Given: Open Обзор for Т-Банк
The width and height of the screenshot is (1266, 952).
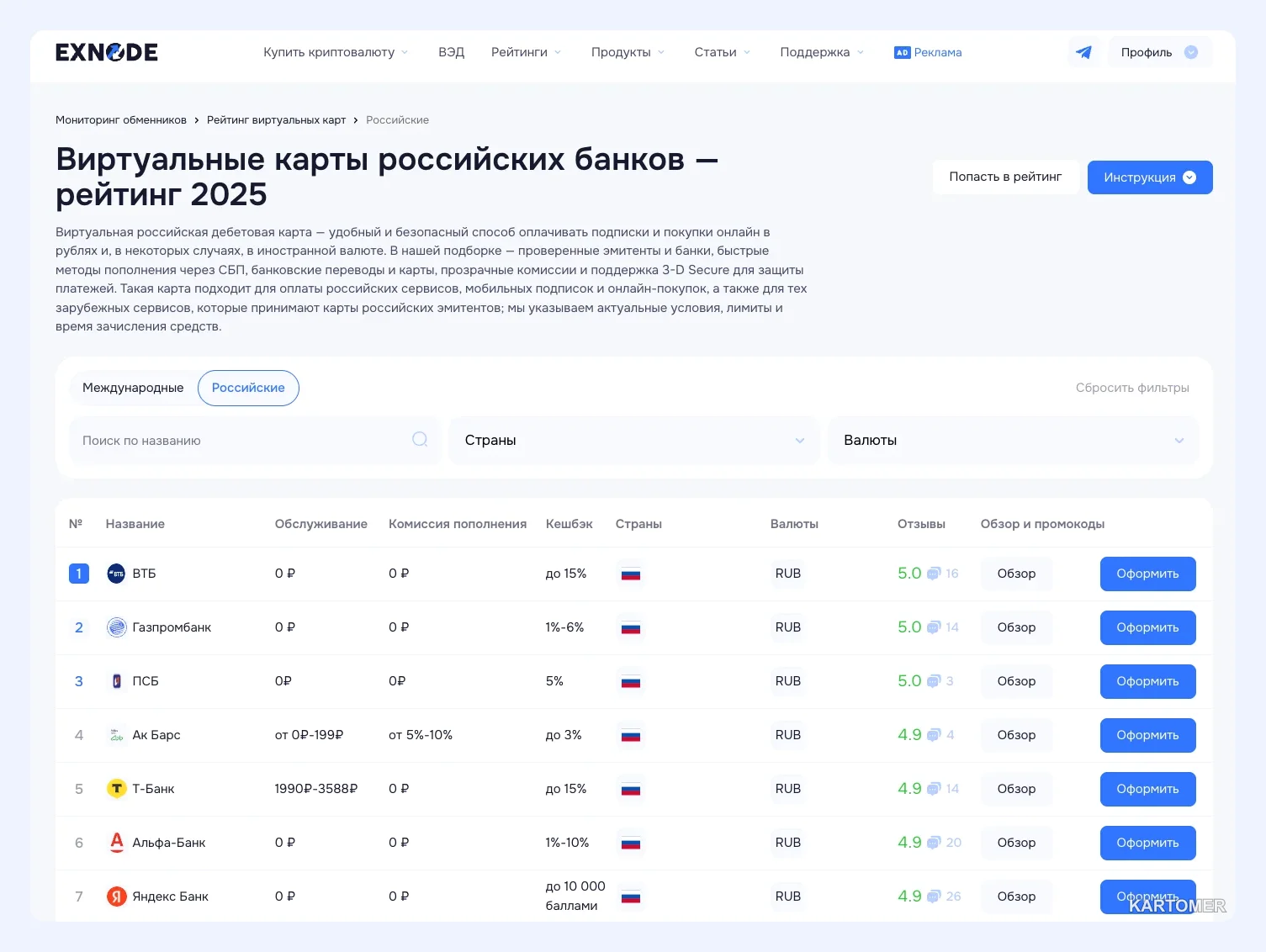Looking at the screenshot, I should 1016,789.
